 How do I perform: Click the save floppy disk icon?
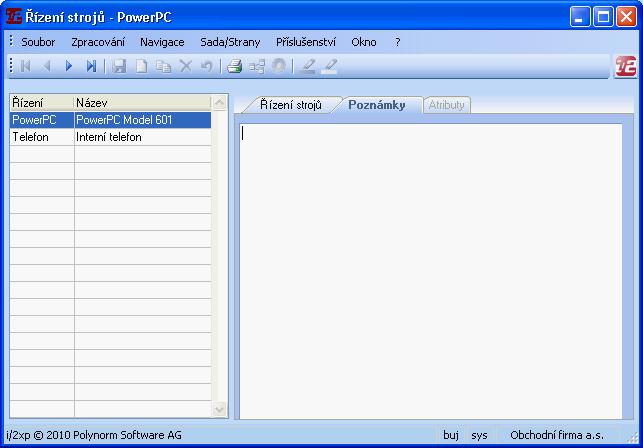(119, 66)
